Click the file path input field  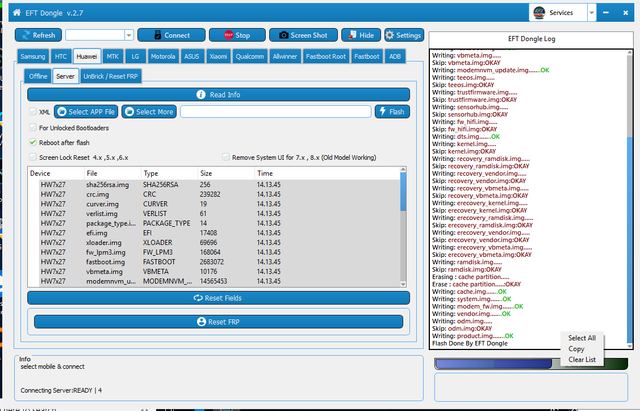pyautogui.click(x=276, y=112)
